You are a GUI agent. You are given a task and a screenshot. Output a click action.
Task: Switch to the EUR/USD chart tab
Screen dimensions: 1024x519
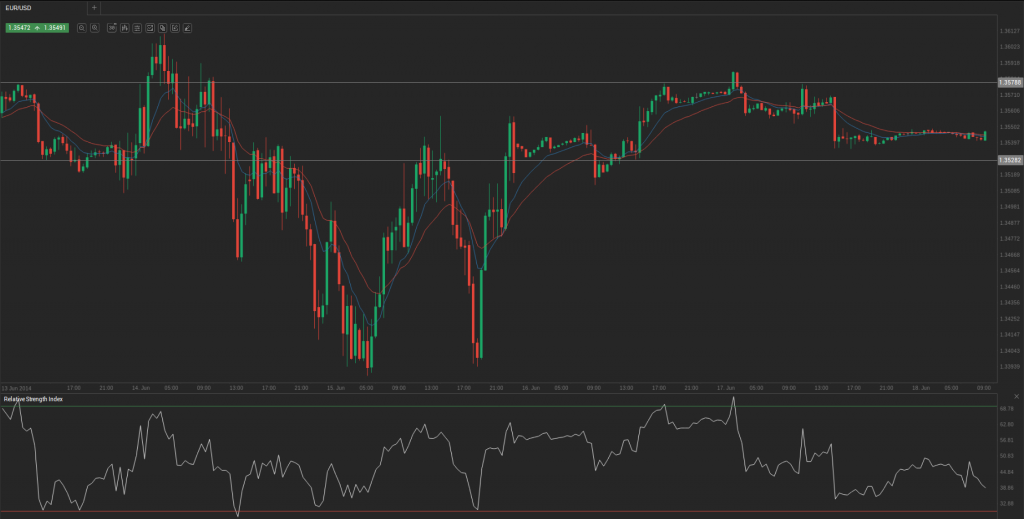click(x=20, y=7)
